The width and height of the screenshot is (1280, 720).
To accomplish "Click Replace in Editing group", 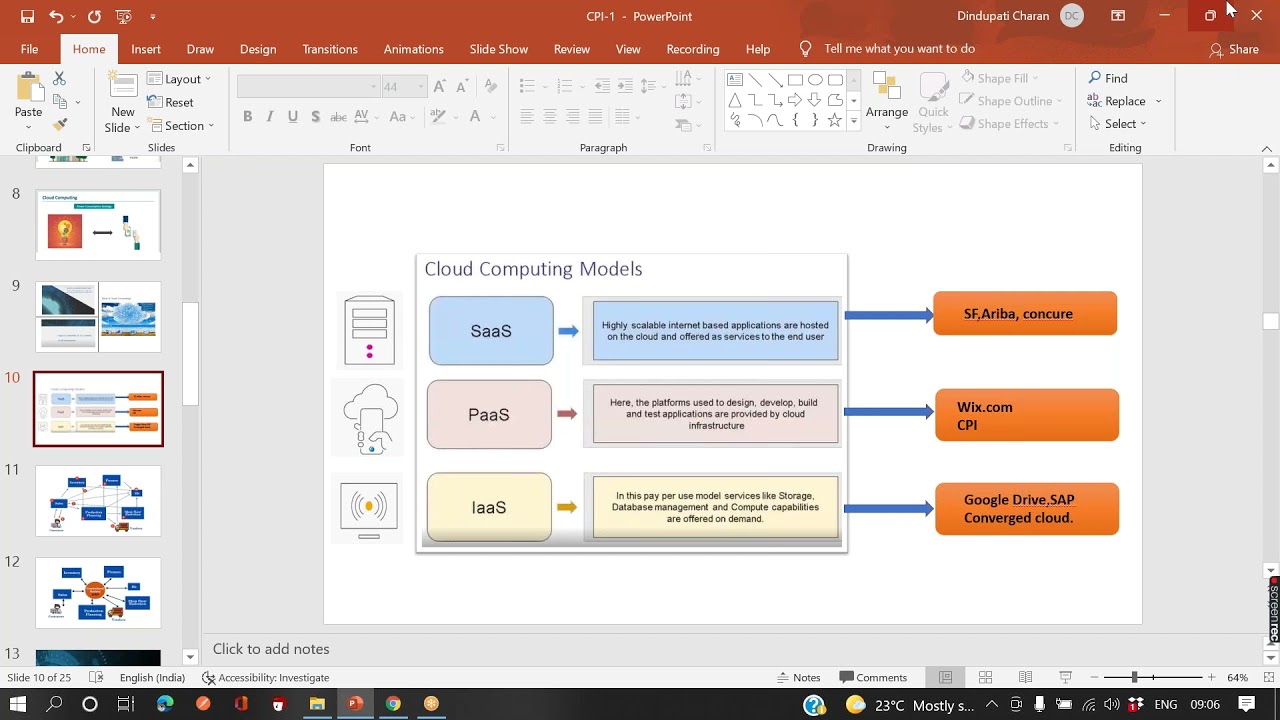I will (x=1116, y=101).
